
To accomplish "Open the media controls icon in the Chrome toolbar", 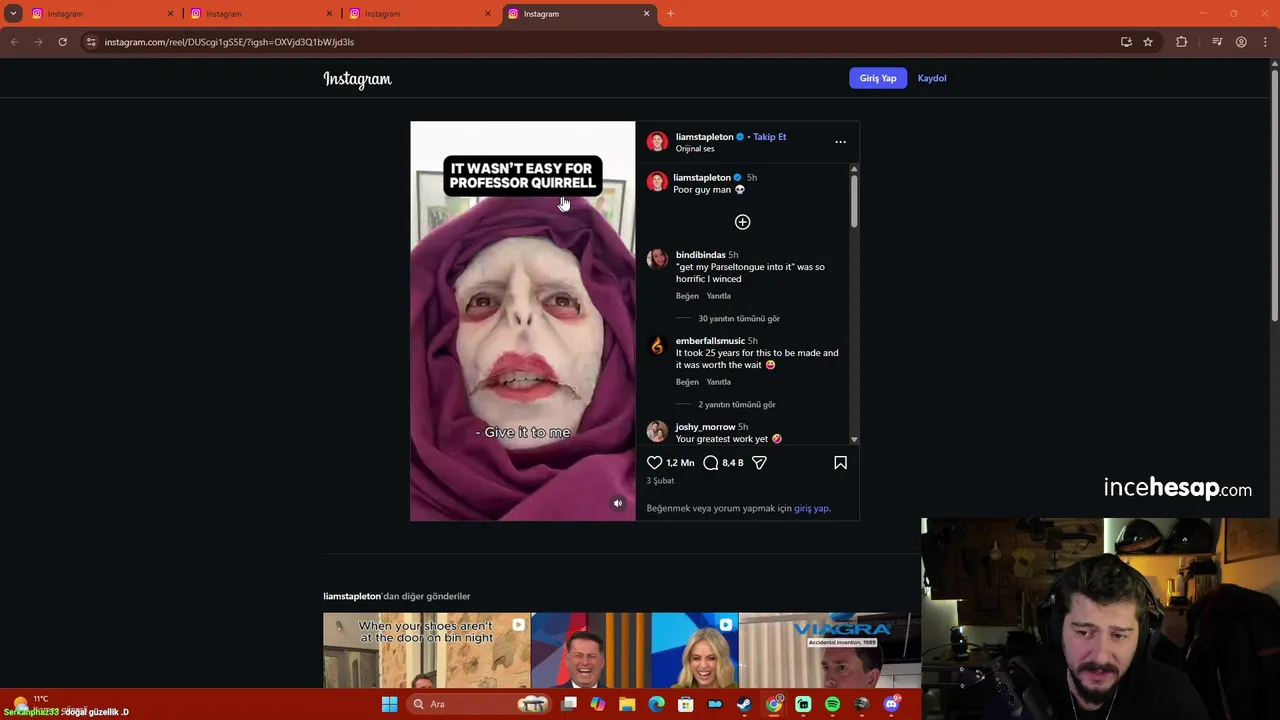I will pyautogui.click(x=1217, y=42).
